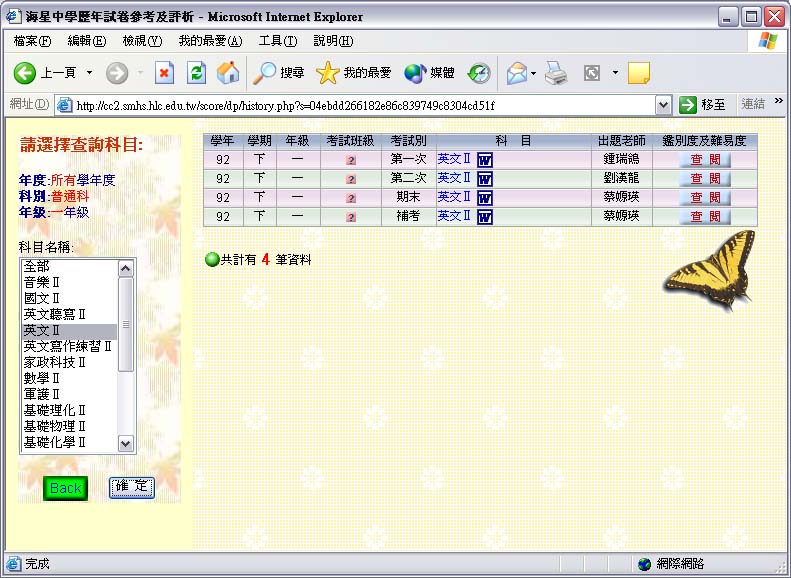The width and height of the screenshot is (791, 578).
Task: Click 查閱 button for 第二次 exam
Action: (705, 179)
